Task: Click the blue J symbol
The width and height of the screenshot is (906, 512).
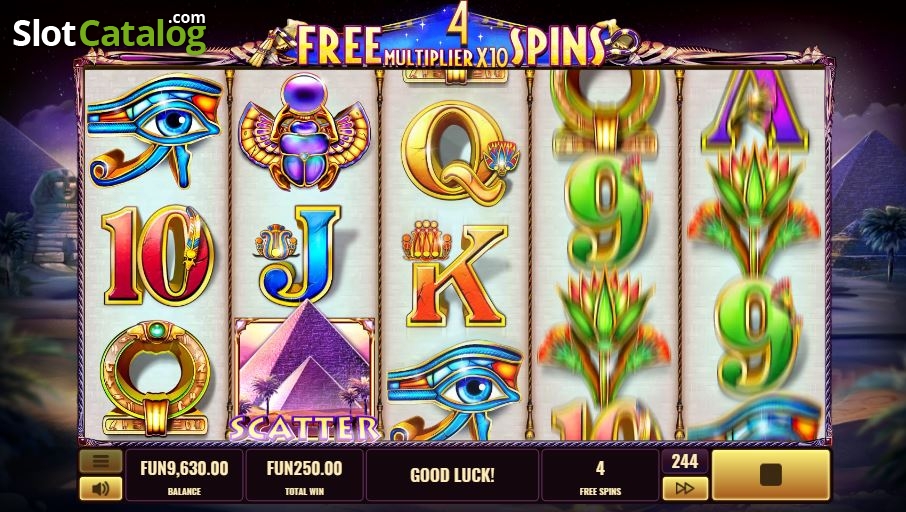Action: [x=298, y=255]
